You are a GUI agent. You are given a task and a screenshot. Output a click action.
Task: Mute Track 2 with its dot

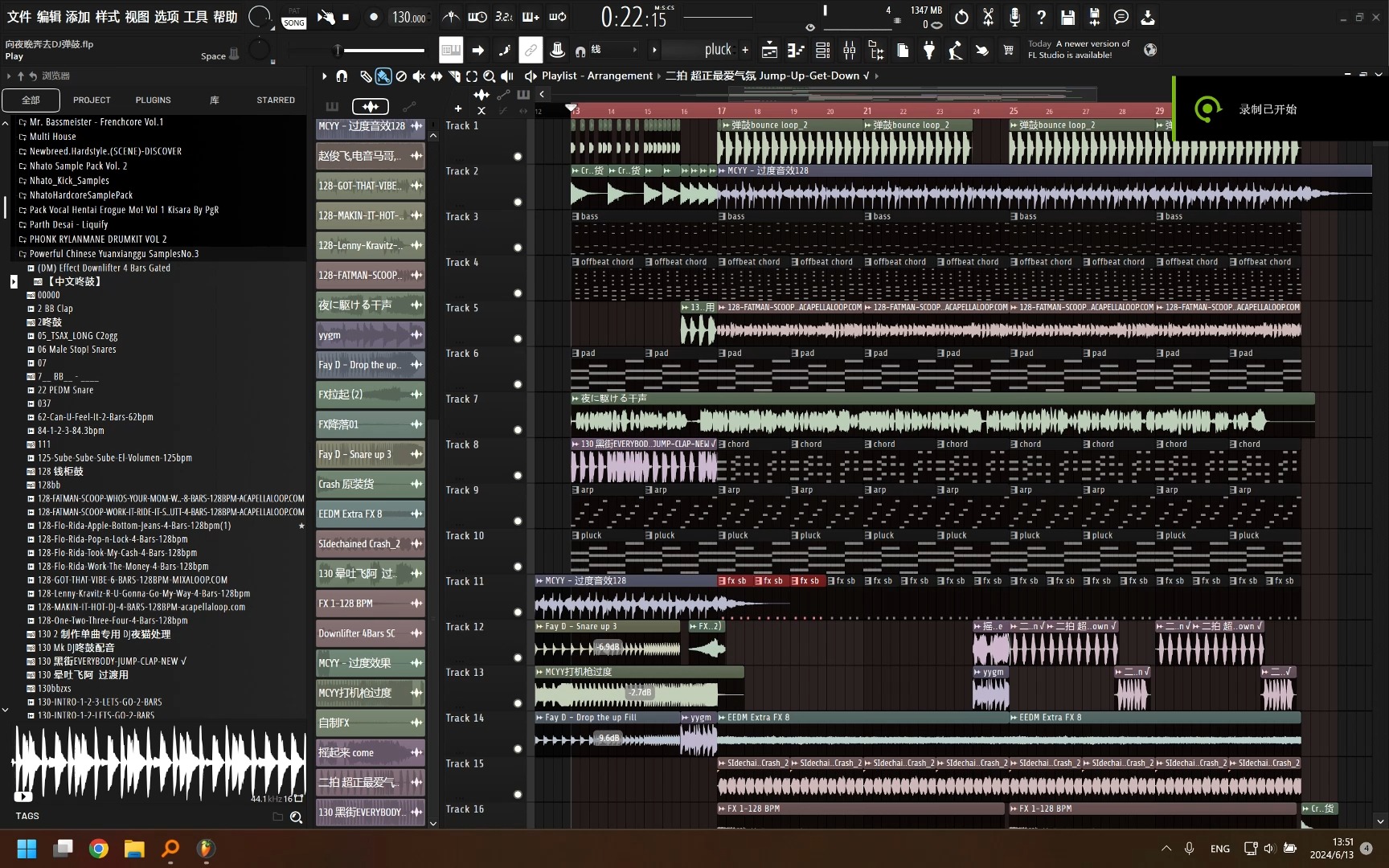point(518,203)
